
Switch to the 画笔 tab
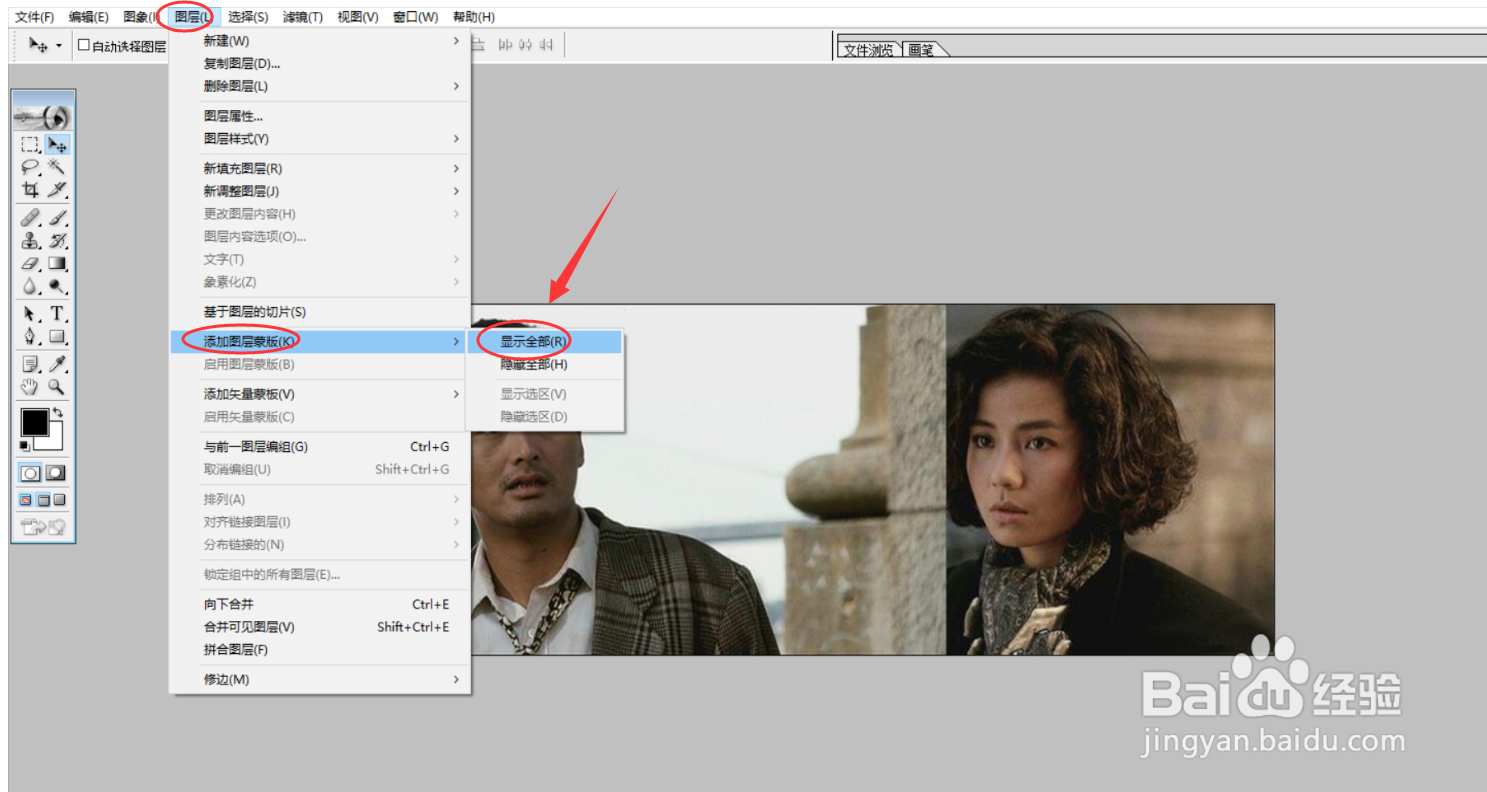pos(921,50)
